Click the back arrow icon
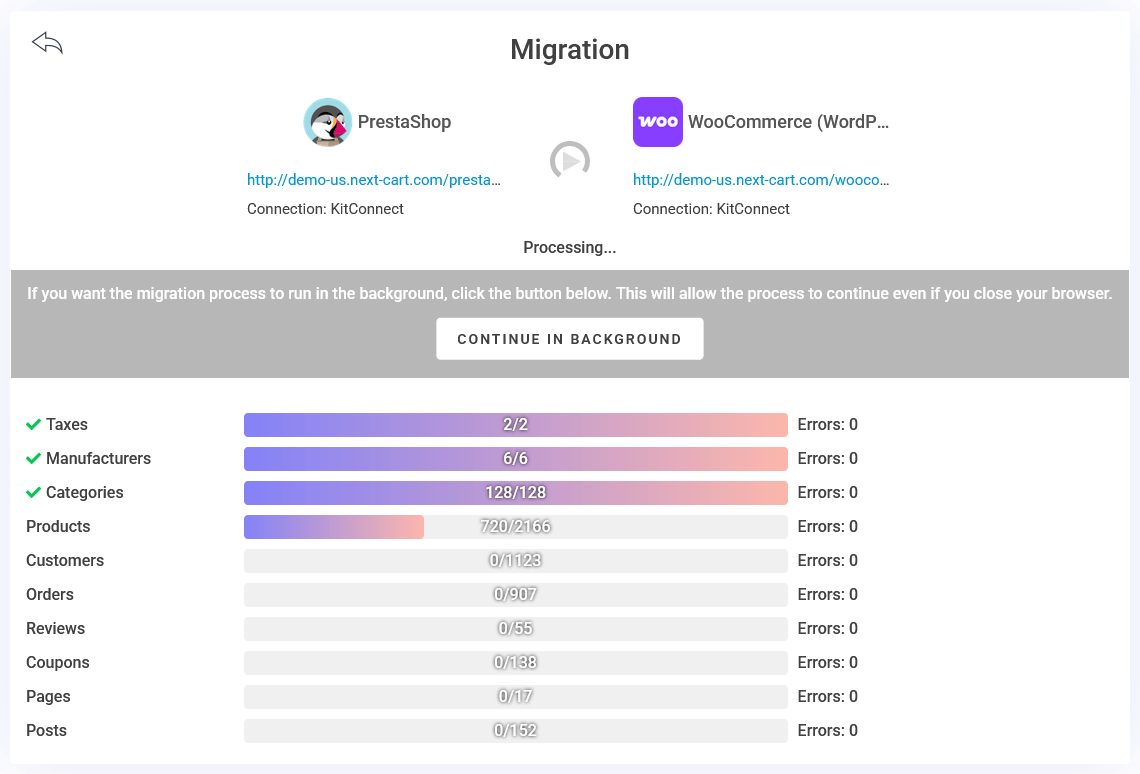This screenshot has width=1140, height=774. pos(47,43)
